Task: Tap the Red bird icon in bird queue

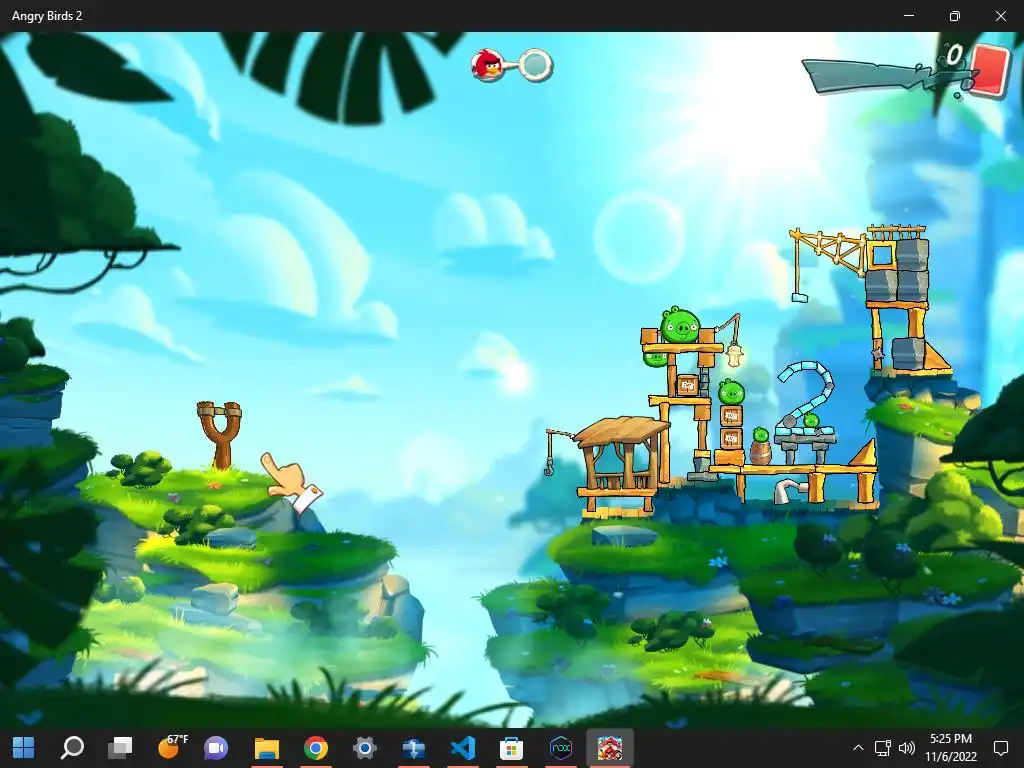Action: [x=487, y=65]
